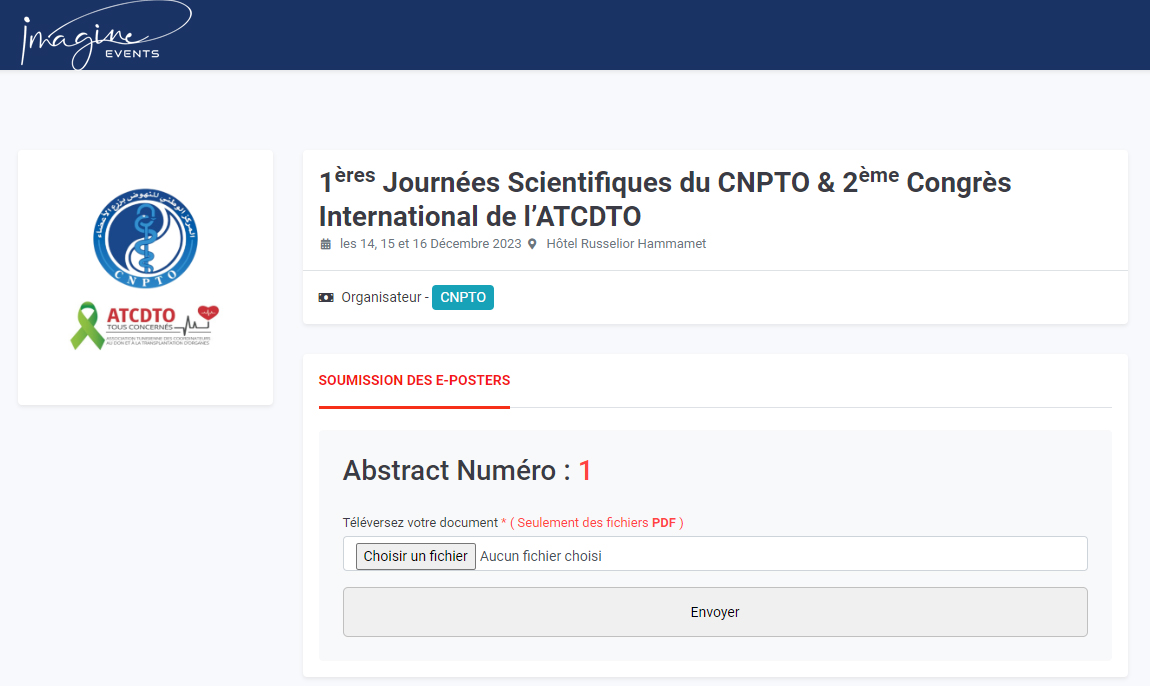Submit with the Envoyer button
This screenshot has width=1150, height=686.
coord(715,612)
